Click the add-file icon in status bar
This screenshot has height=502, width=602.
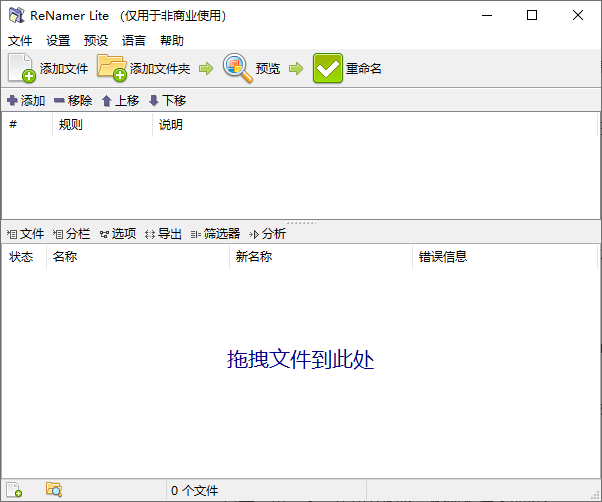pyautogui.click(x=14, y=490)
